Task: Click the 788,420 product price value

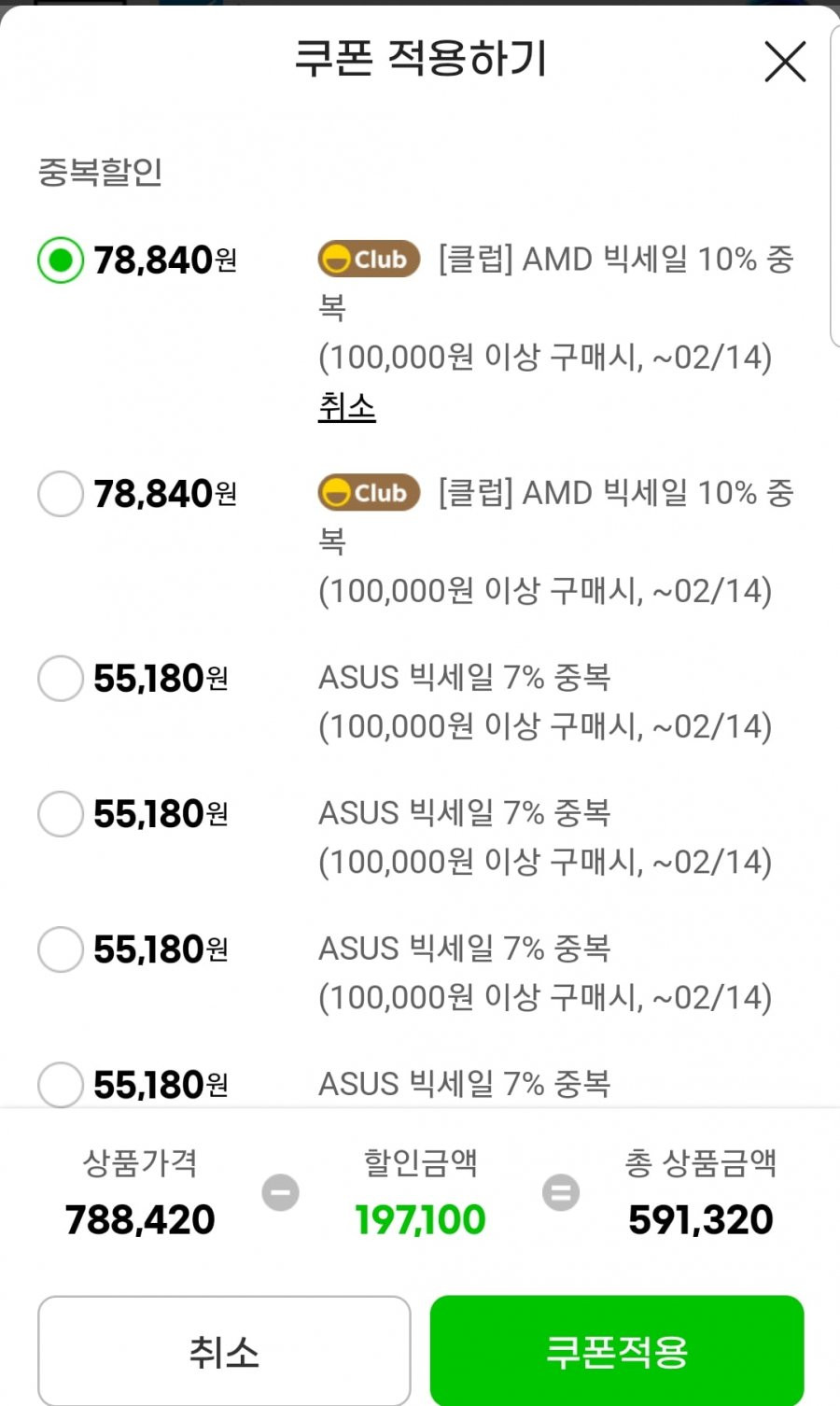Action: [x=140, y=1219]
